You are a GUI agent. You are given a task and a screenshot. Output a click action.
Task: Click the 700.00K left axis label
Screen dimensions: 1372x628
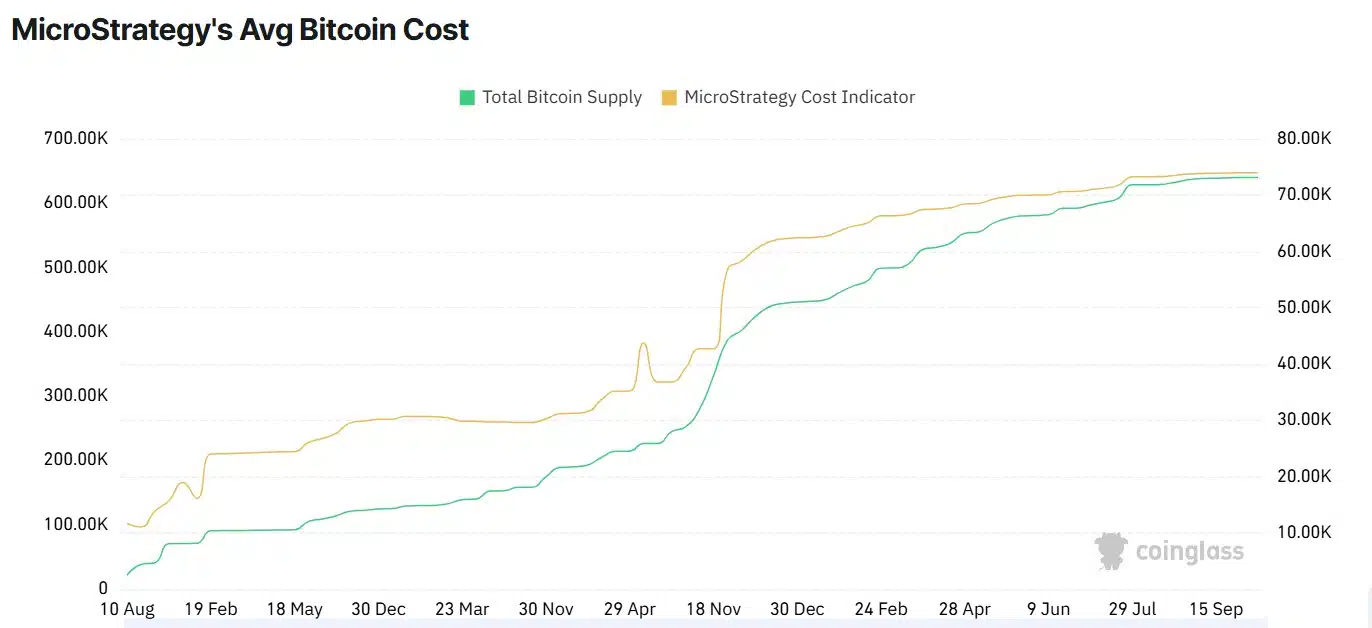76,137
